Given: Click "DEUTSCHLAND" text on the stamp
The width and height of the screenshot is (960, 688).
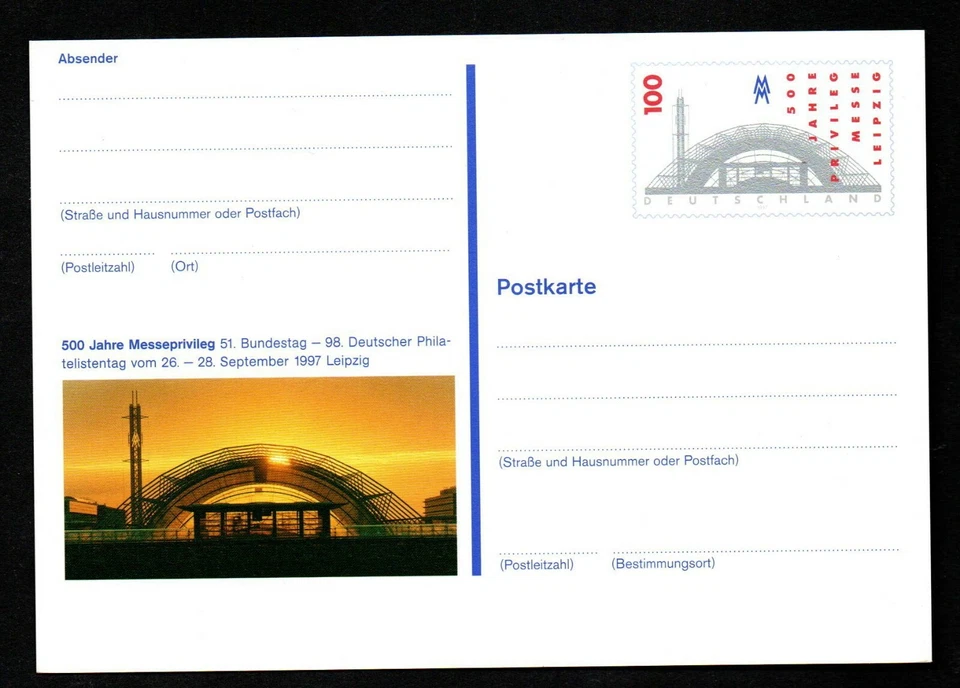Looking at the screenshot, I should point(763,200).
